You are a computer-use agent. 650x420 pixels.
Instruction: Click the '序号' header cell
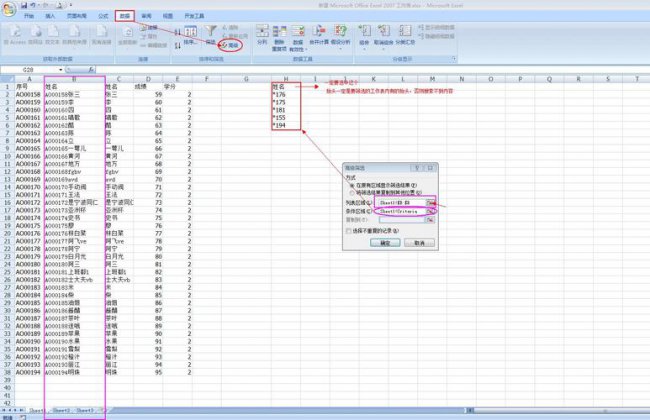[x=29, y=87]
